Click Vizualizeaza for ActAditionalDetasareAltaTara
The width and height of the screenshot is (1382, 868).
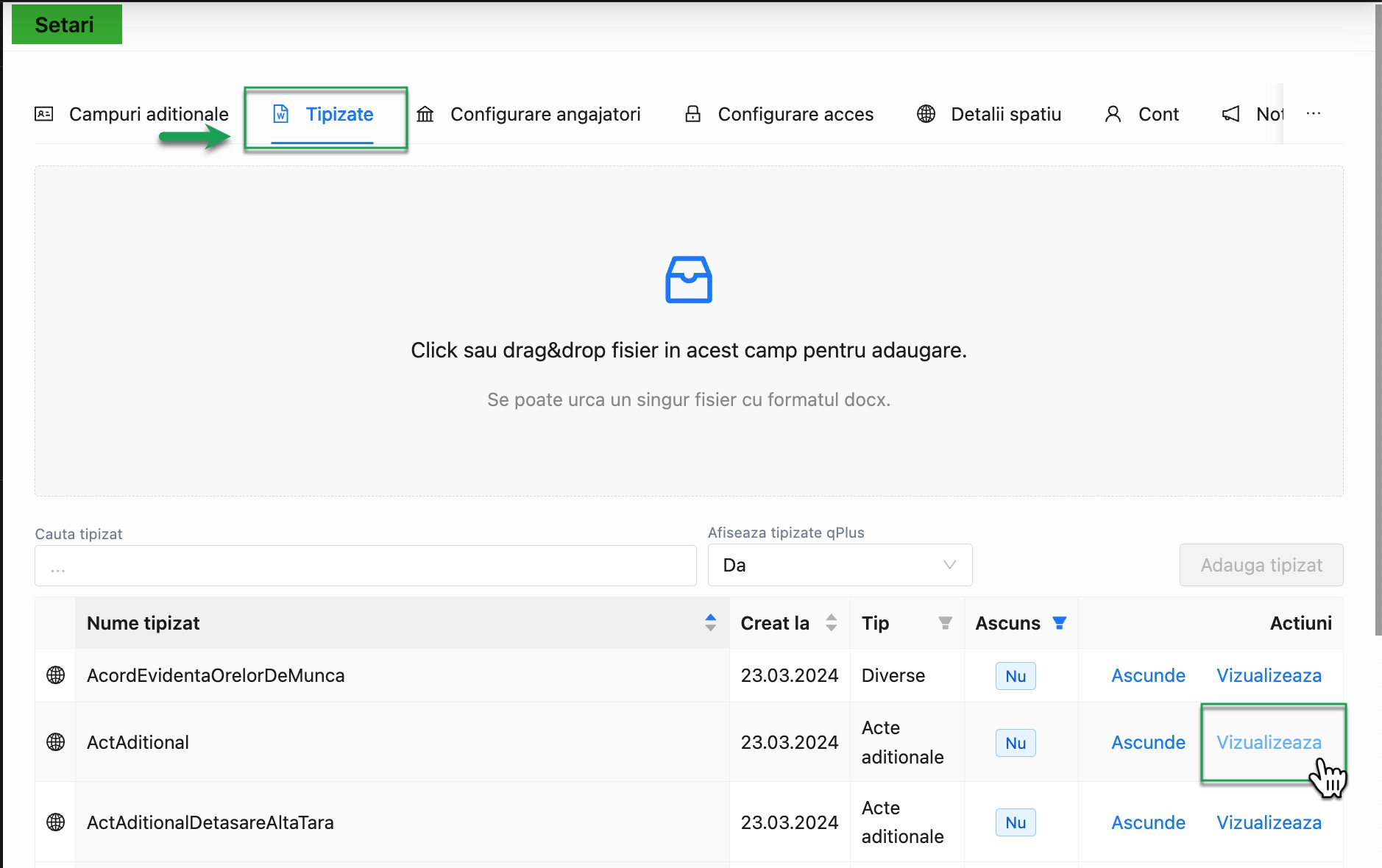tap(1269, 822)
